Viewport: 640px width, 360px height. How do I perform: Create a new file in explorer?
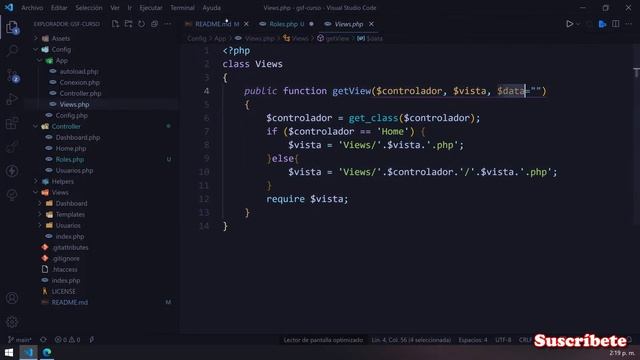click(x=116, y=24)
